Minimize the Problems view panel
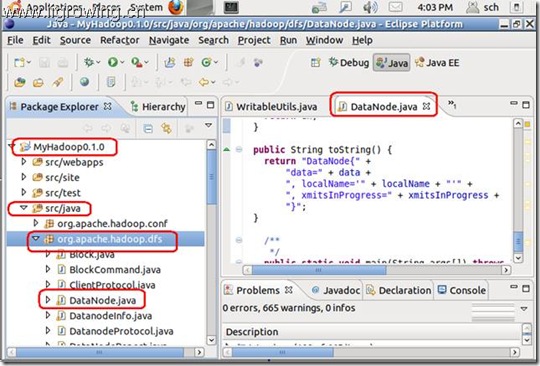This screenshot has width=540, height=366. click(513, 286)
